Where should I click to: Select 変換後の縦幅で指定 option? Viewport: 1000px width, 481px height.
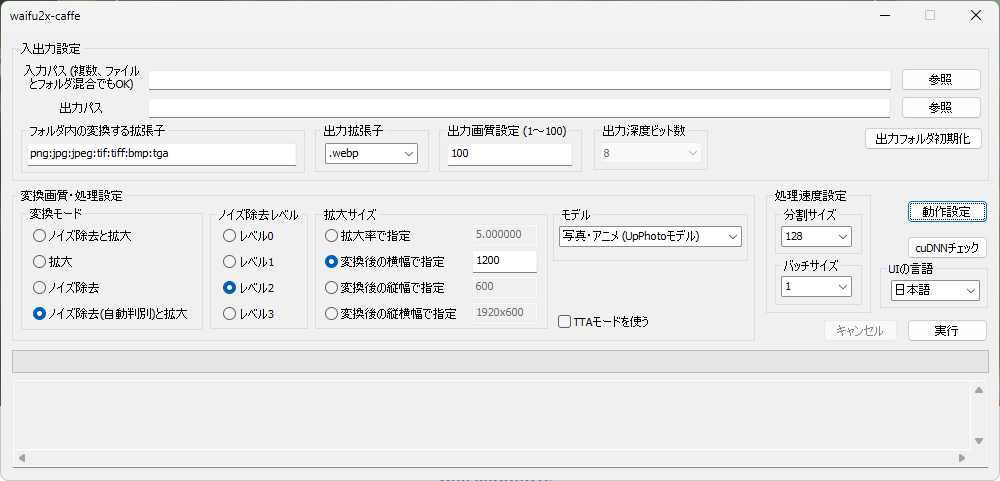[332, 288]
